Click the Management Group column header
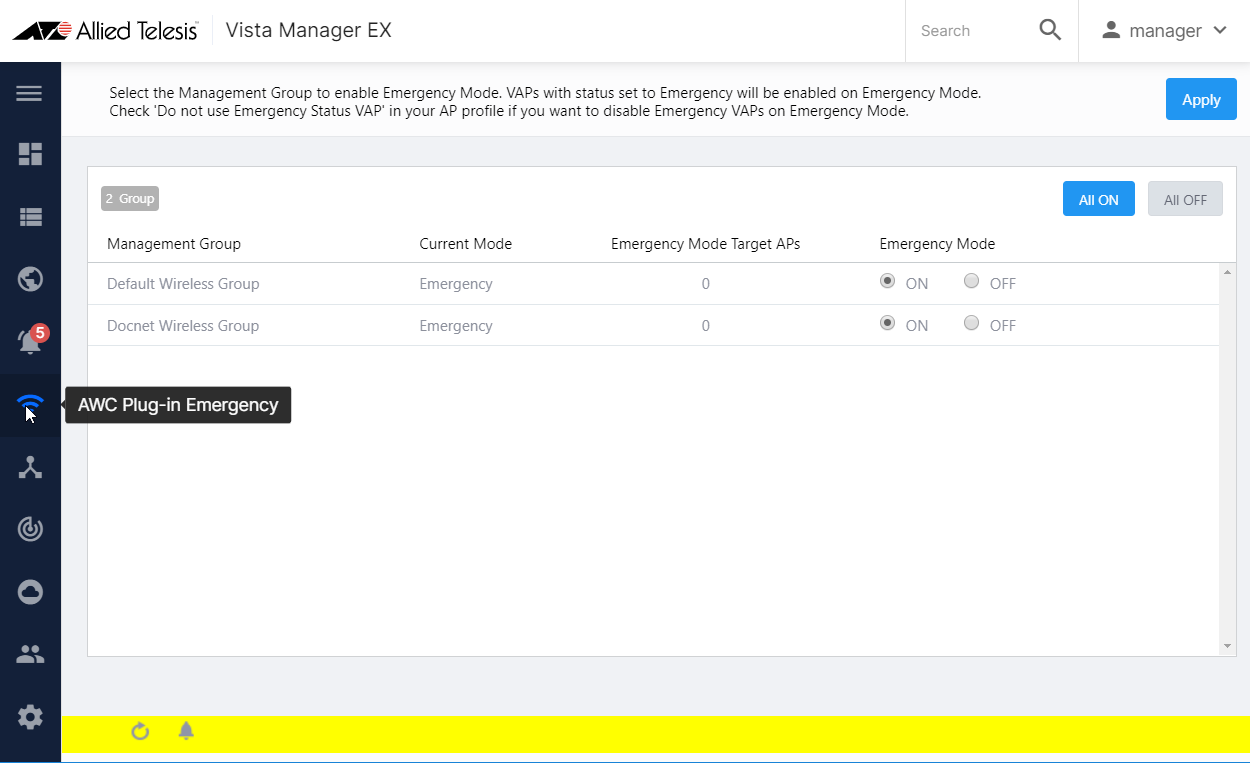The image size is (1250, 763). (x=174, y=244)
